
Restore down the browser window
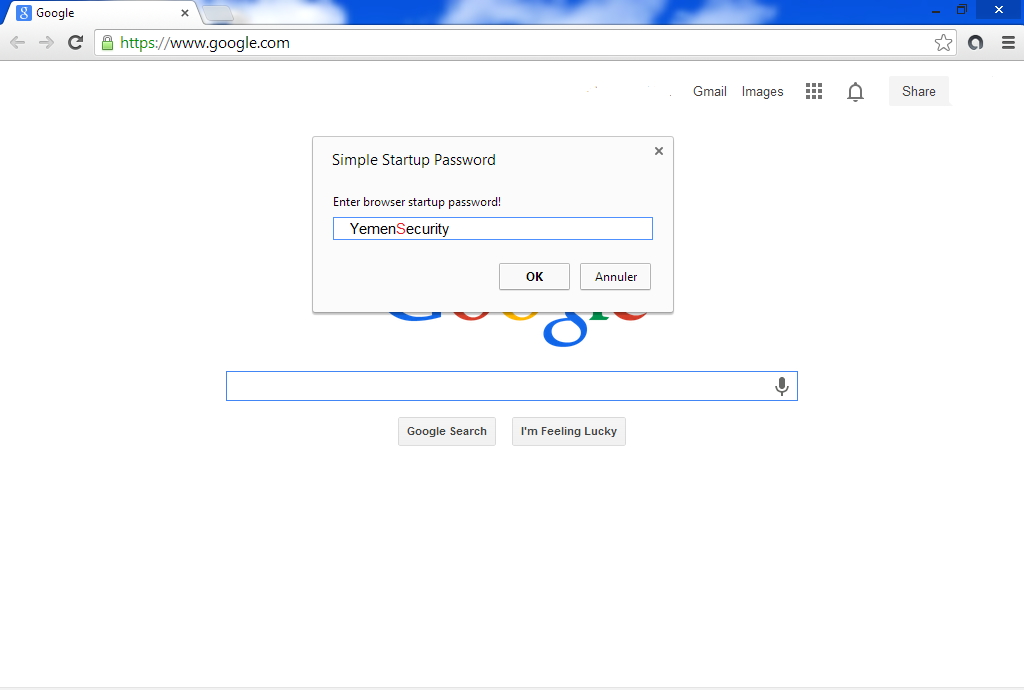pos(962,10)
